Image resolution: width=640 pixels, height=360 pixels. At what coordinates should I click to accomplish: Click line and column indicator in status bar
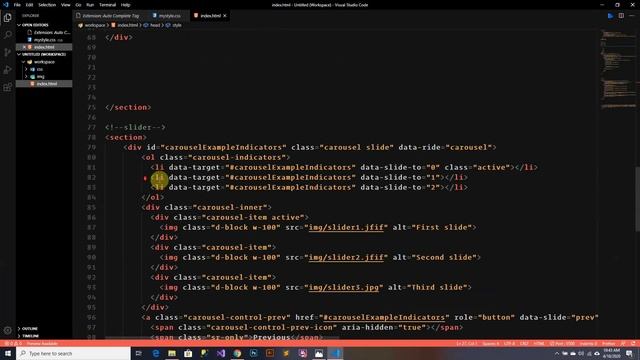coord(466,344)
